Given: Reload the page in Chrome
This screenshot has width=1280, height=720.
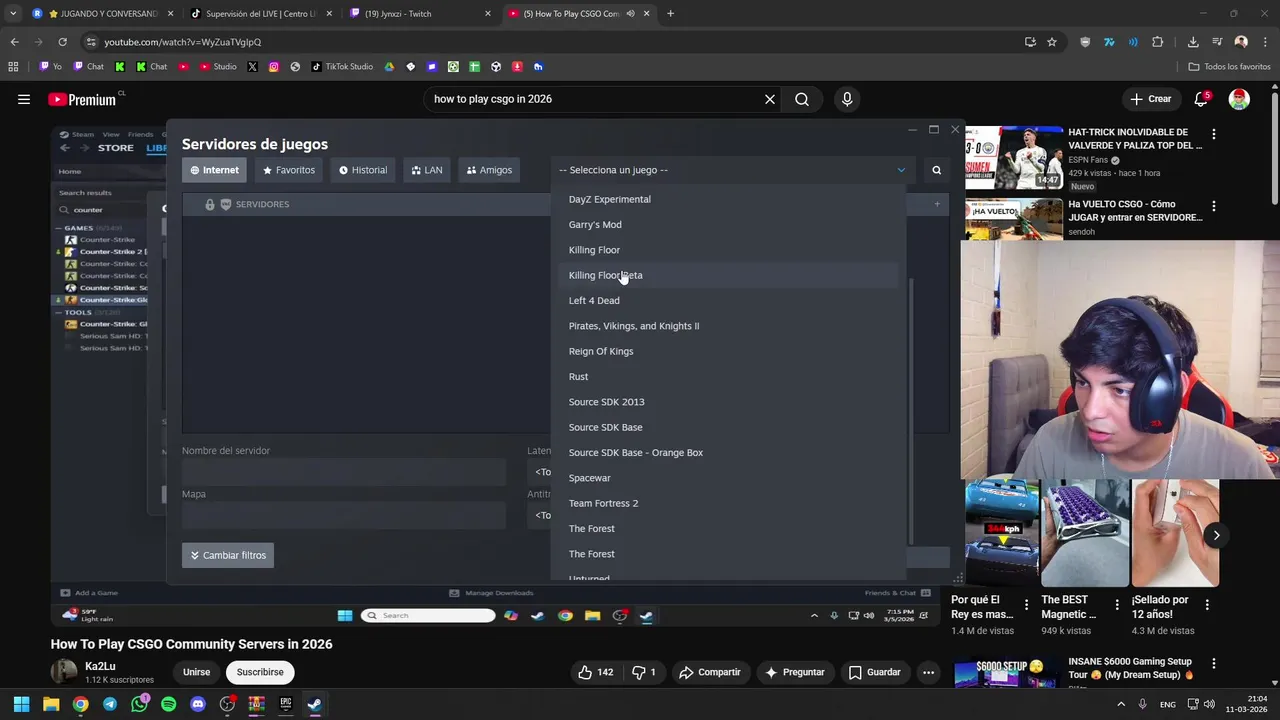Looking at the screenshot, I should tap(62, 42).
